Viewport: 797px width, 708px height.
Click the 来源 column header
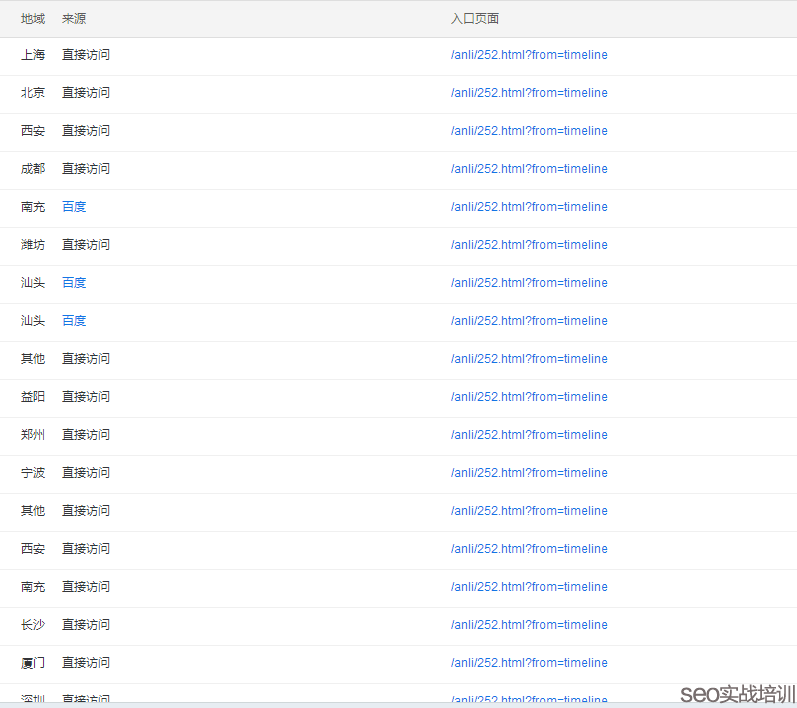coord(74,19)
